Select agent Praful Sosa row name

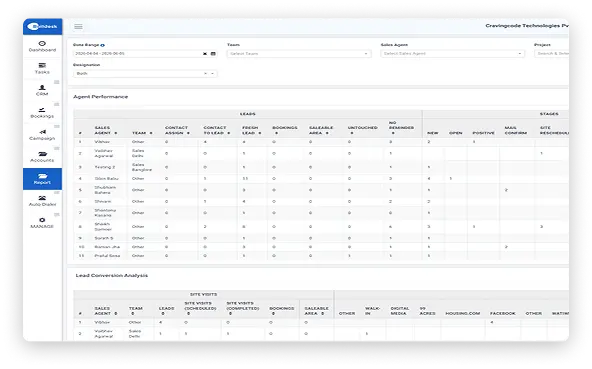point(107,256)
